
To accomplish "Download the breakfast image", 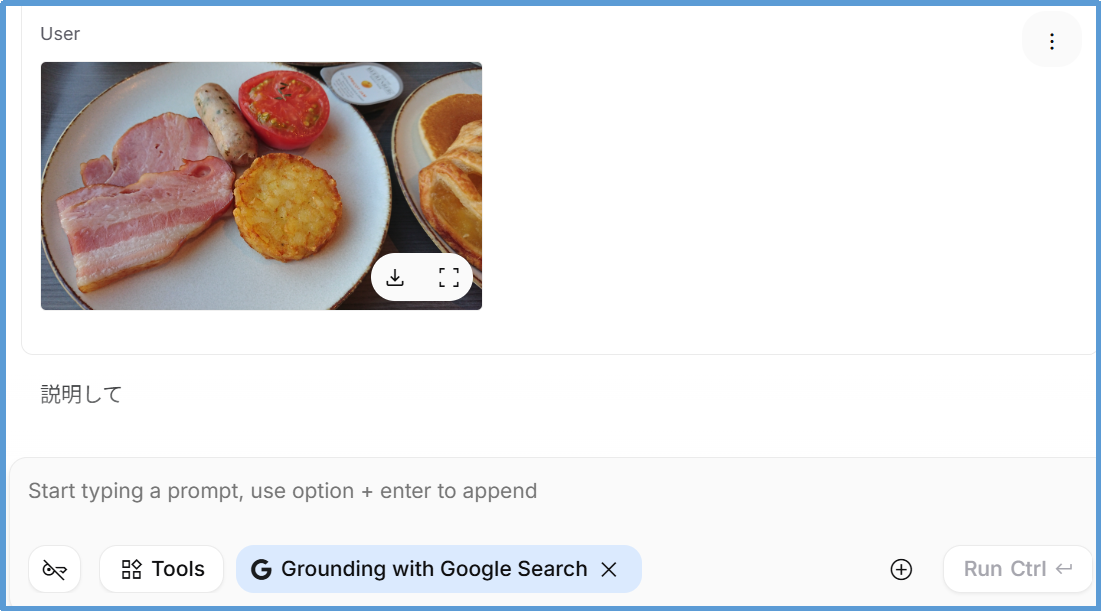I will coord(395,278).
